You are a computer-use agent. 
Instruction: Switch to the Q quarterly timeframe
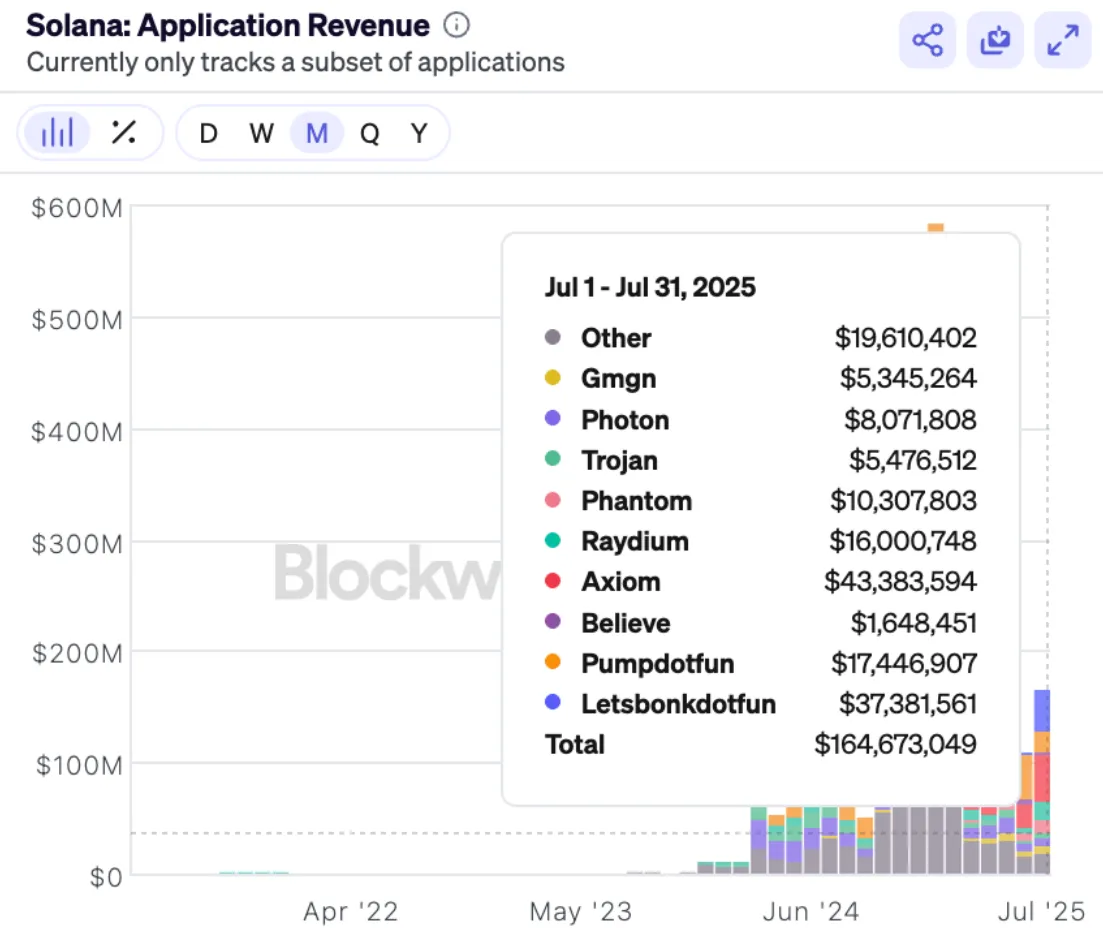point(366,132)
